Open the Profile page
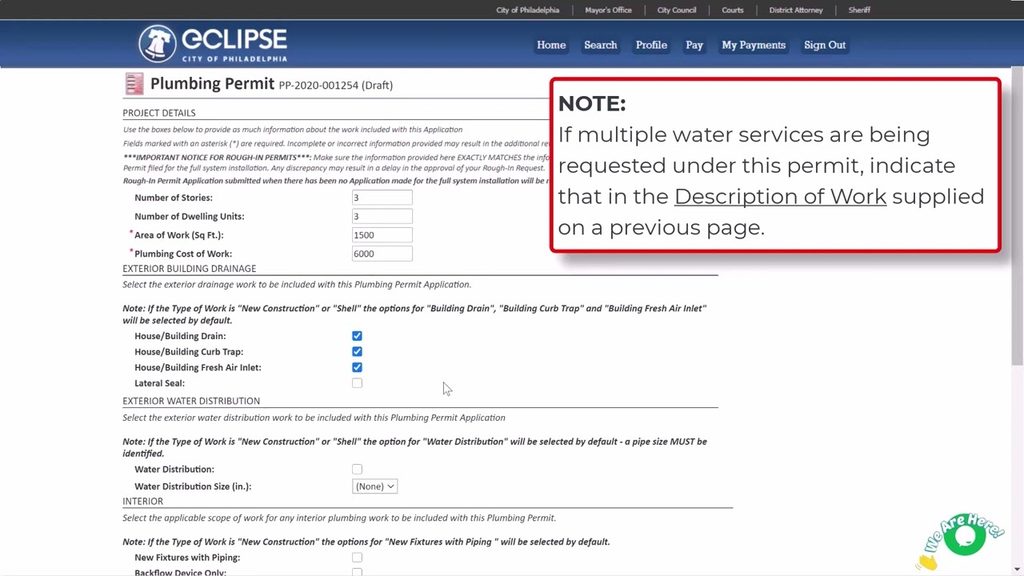This screenshot has height=576, width=1024. point(651,45)
